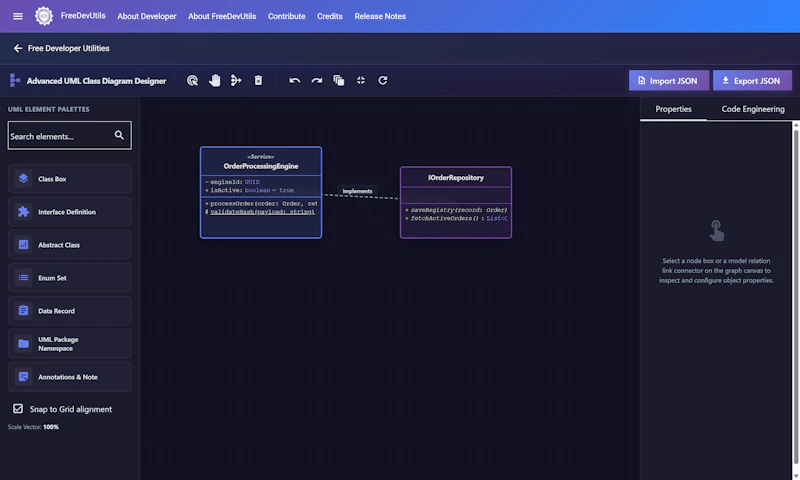Viewport: 800px width, 480px height.
Task: Add an Annotations & Note element
Action: point(69,377)
